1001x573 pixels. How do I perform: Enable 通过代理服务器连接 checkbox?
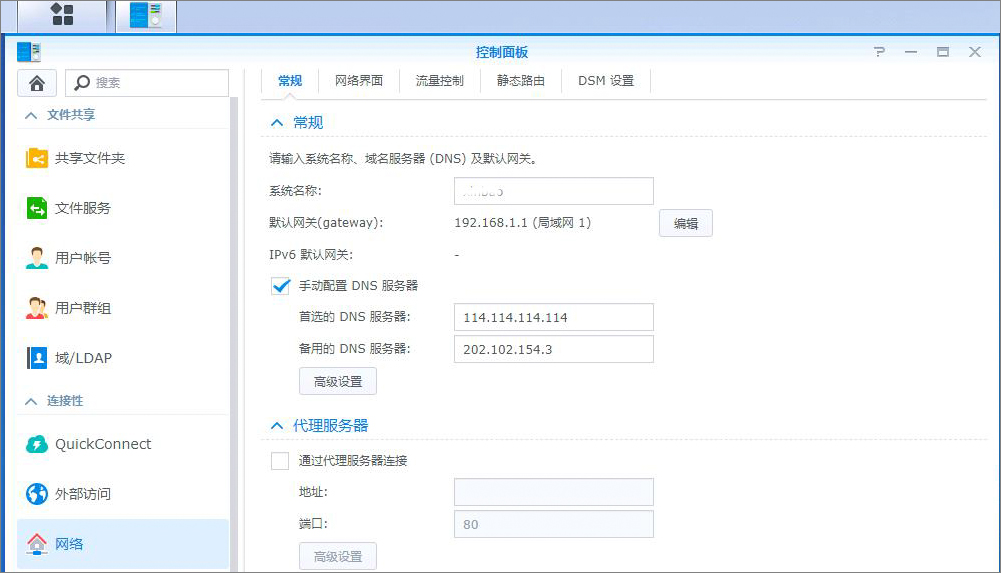(x=280, y=461)
